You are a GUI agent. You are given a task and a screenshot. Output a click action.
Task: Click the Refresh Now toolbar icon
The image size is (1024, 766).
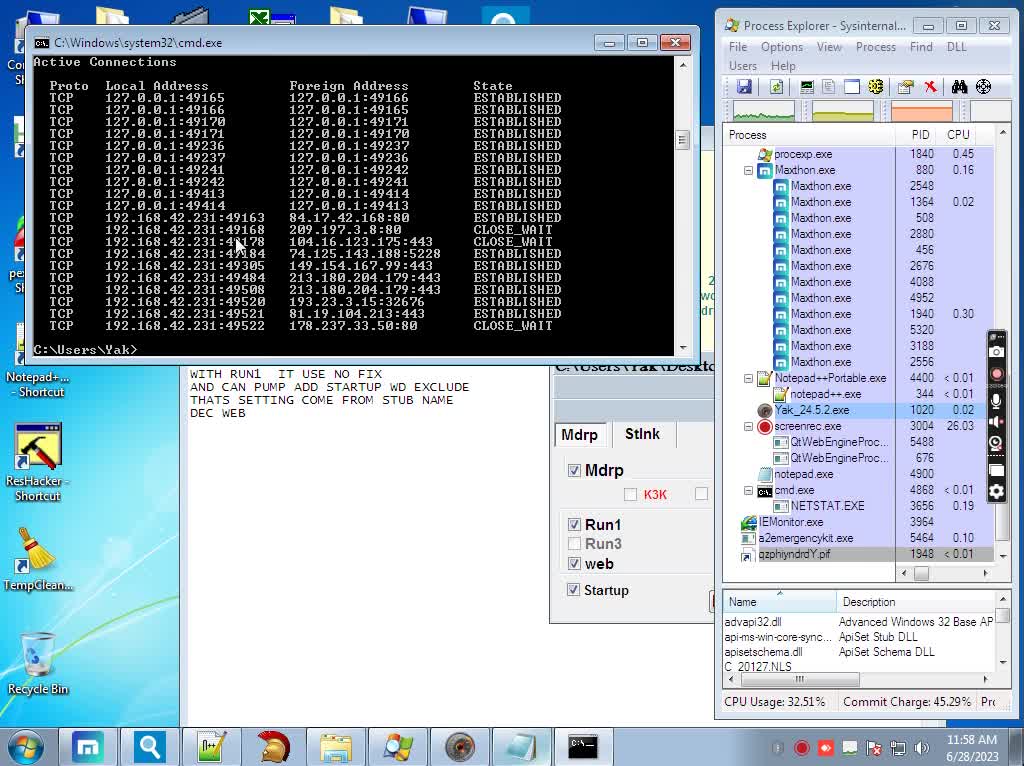click(776, 87)
